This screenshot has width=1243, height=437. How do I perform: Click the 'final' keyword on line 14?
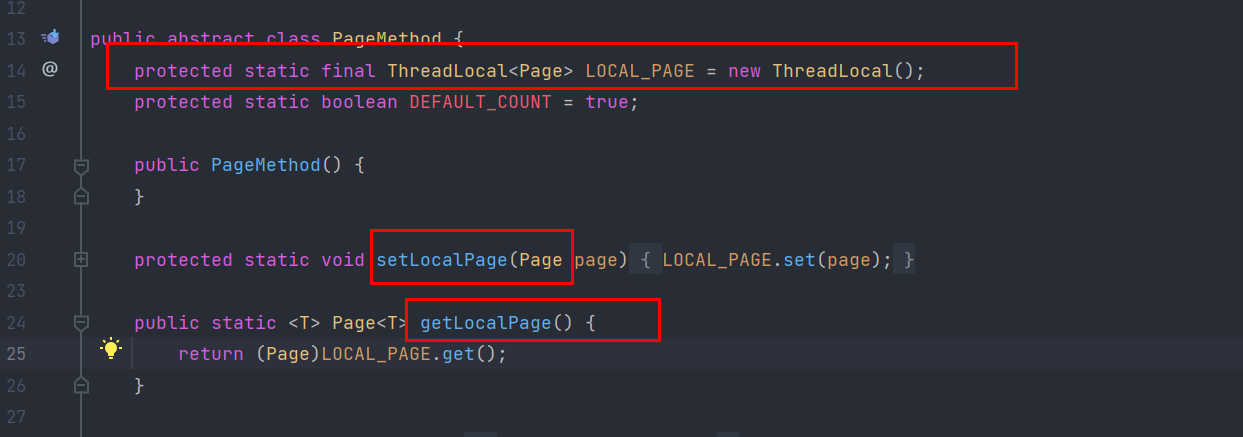348,71
